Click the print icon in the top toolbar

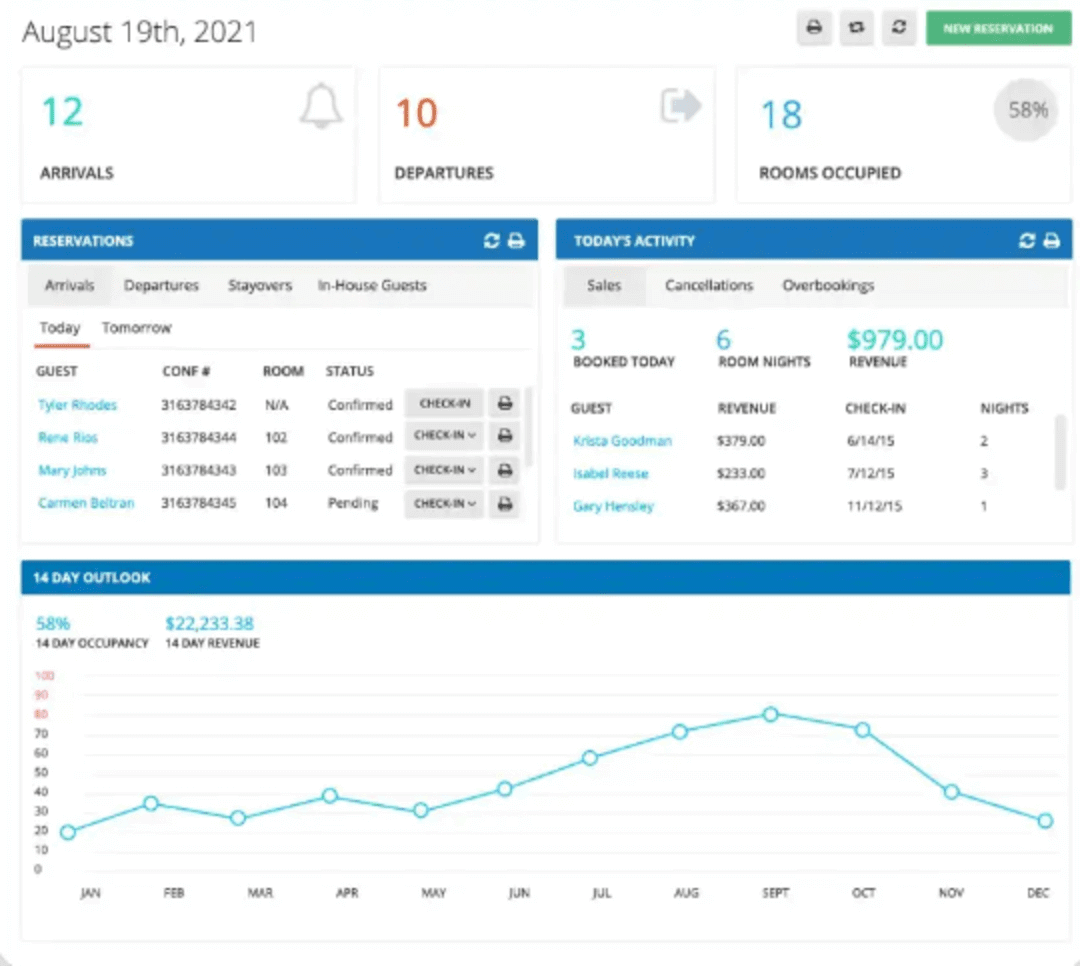(813, 28)
